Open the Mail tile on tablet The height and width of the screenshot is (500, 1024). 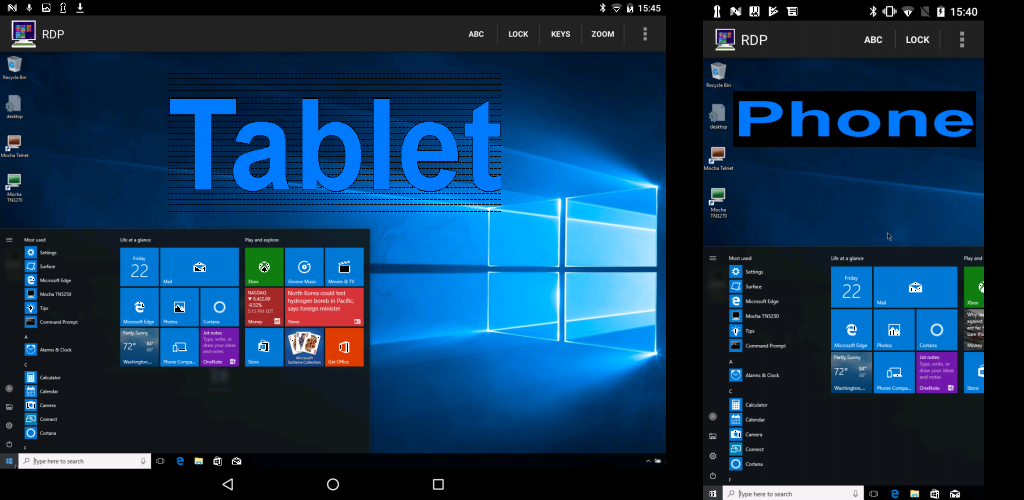click(199, 266)
